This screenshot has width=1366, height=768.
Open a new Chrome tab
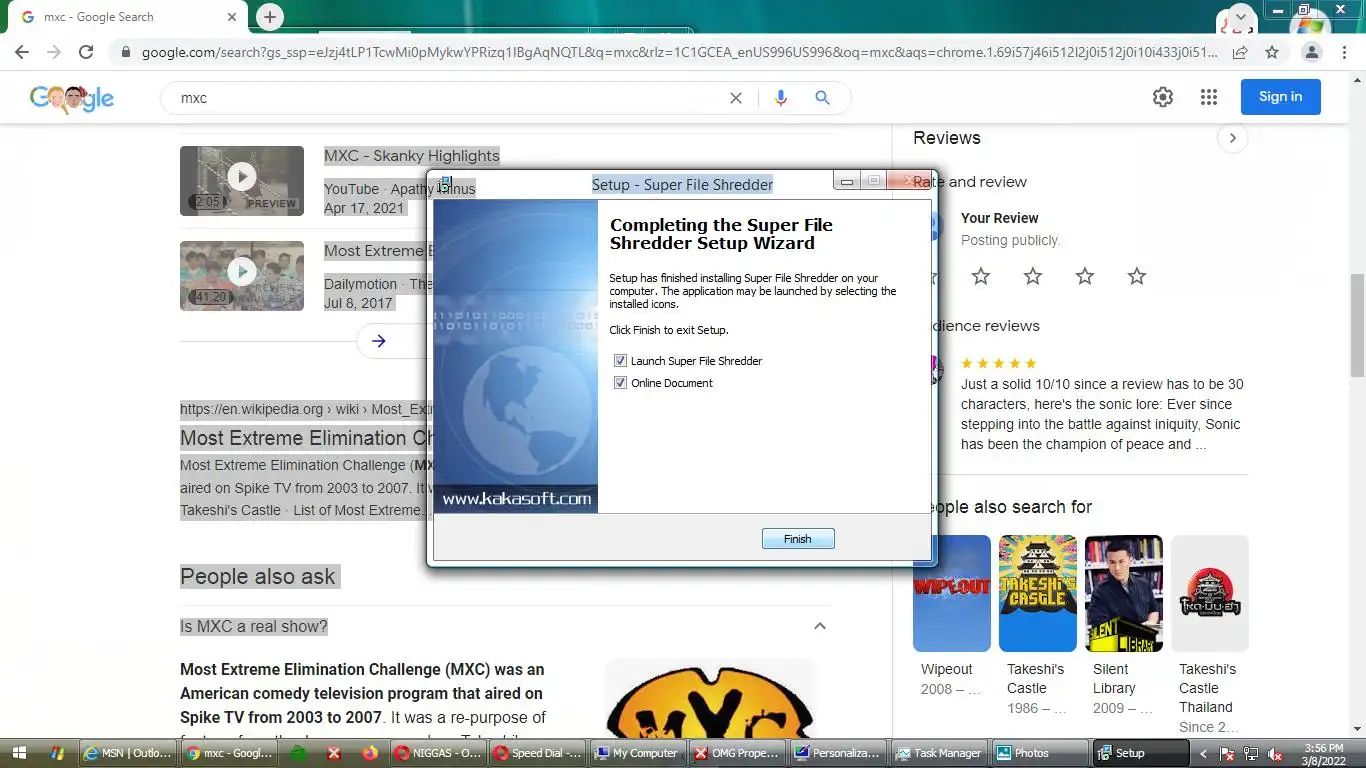269,17
